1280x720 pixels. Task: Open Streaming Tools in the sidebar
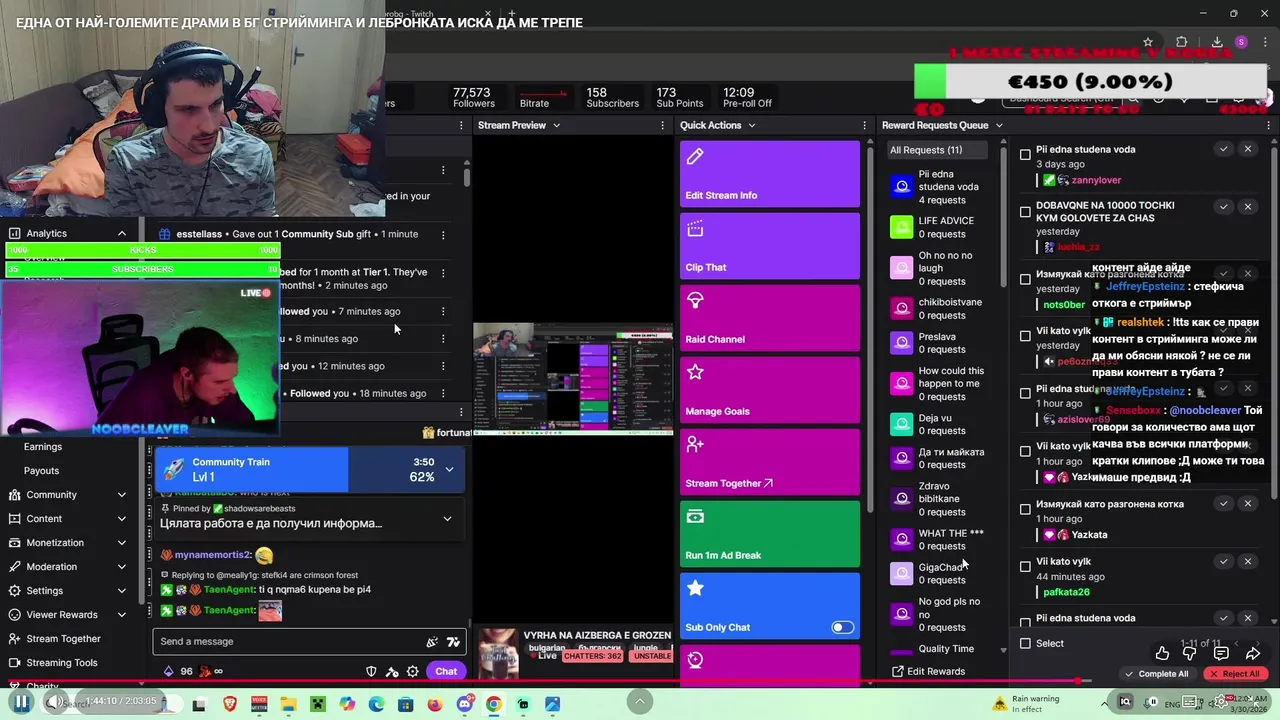62,662
